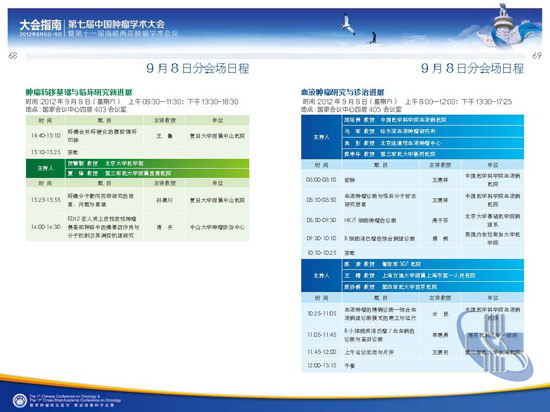Select the 15:25-15:55 row in green table
The image size is (550, 412).
(x=138, y=200)
